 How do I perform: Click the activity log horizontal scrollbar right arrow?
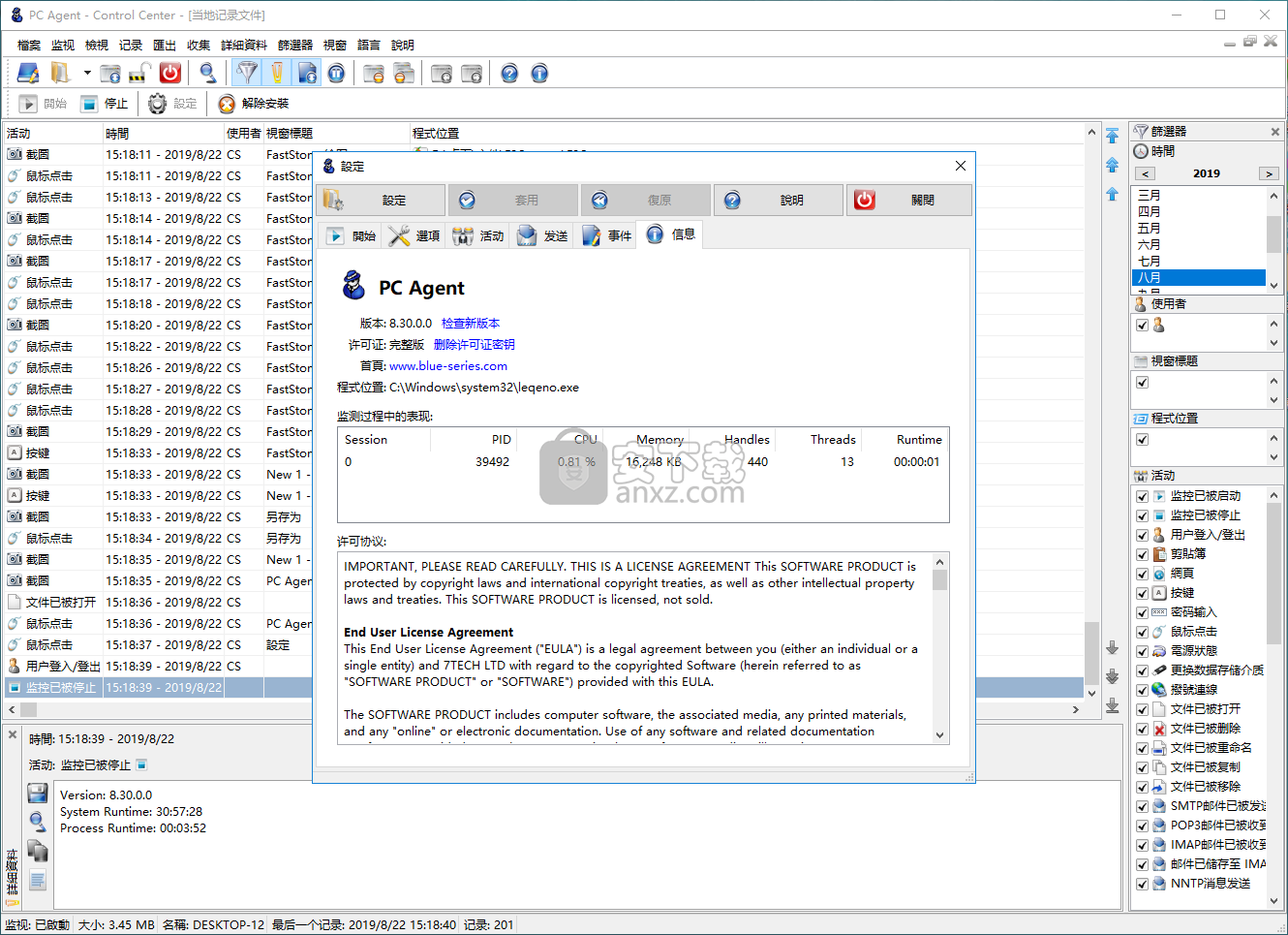(1075, 710)
